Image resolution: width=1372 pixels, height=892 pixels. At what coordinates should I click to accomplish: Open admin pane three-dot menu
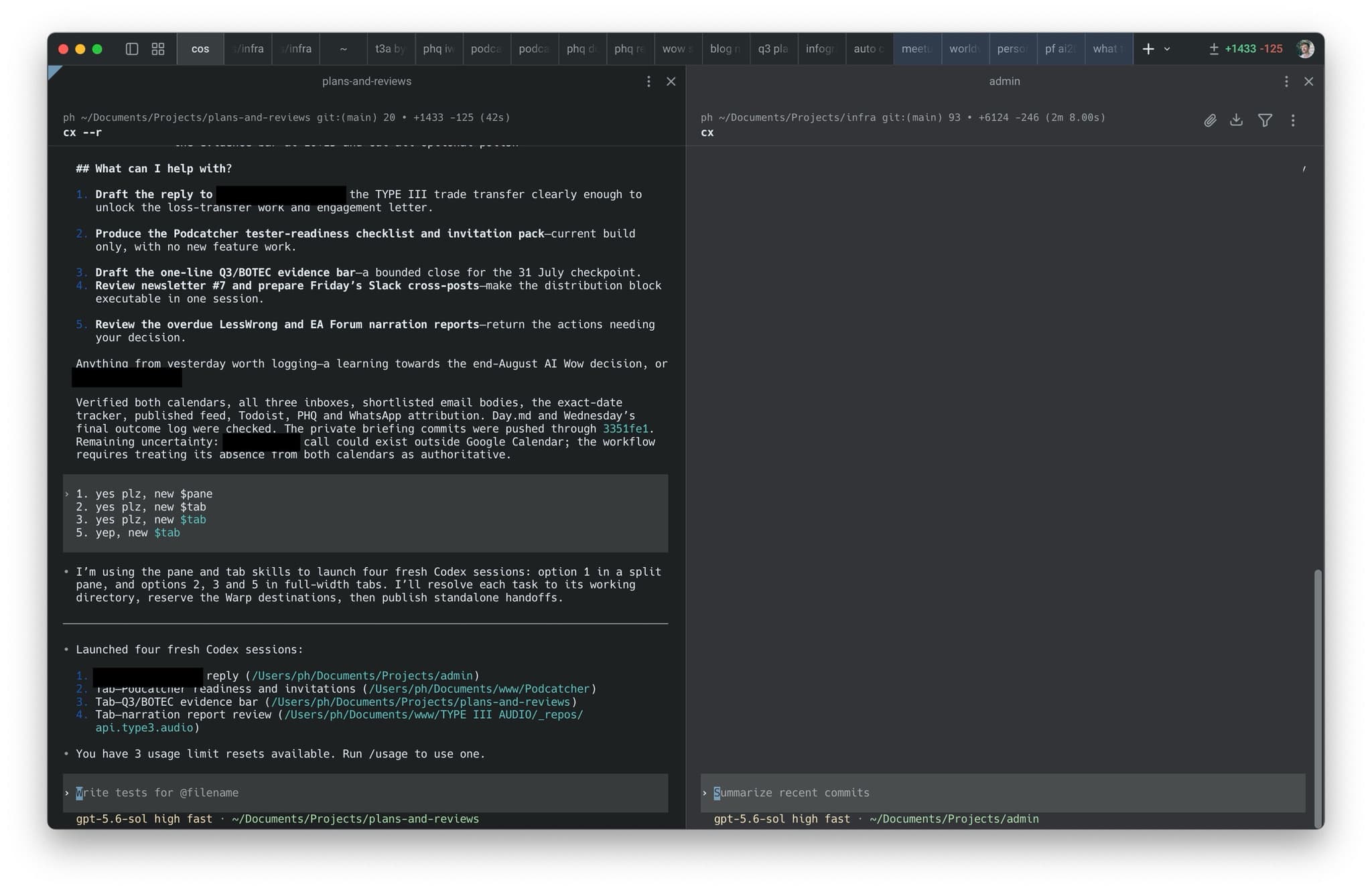pos(1286,81)
